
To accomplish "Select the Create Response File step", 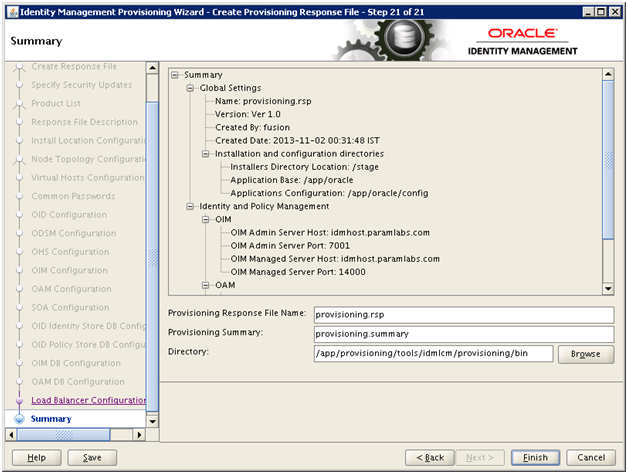I will coord(74,67).
